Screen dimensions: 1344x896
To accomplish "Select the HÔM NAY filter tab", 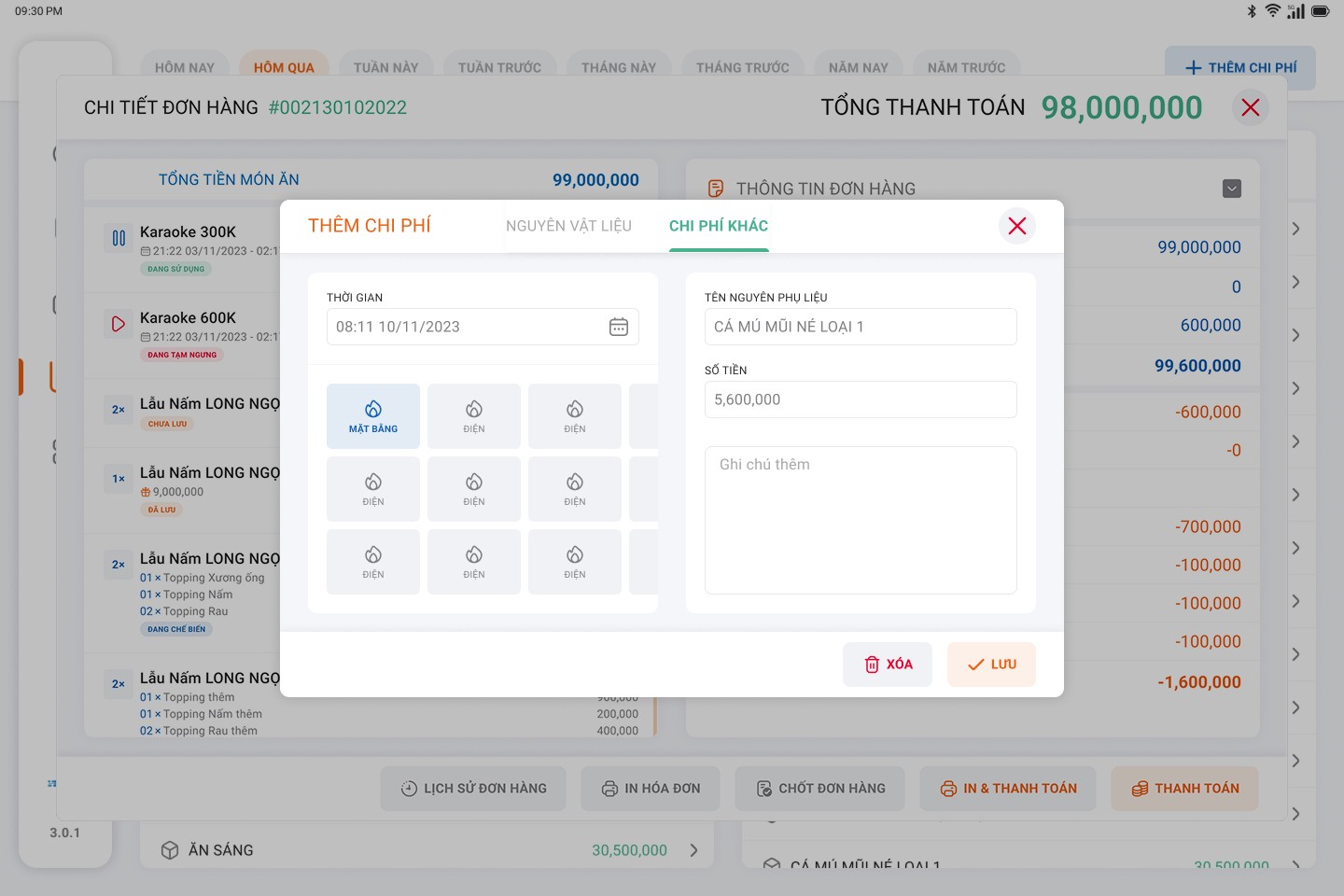I will pos(185,67).
